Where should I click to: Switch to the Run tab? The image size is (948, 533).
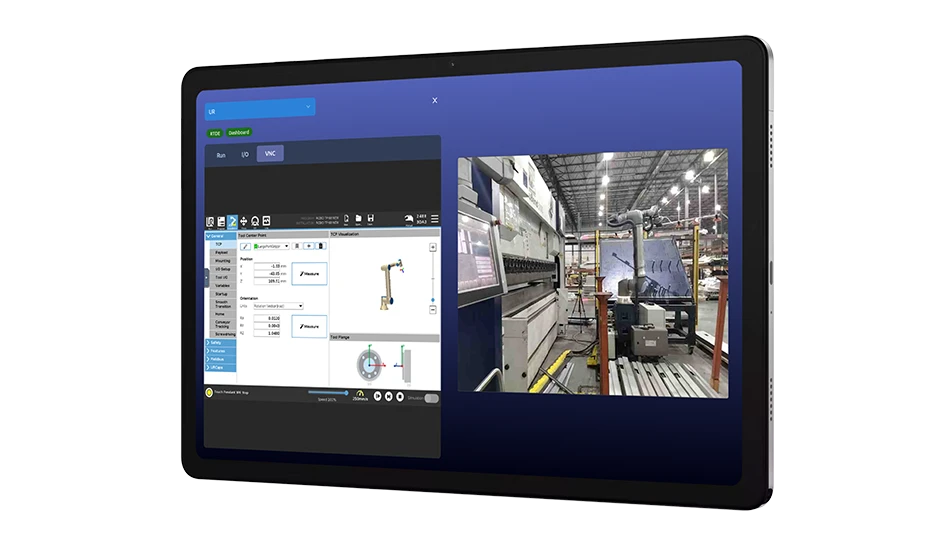click(x=221, y=155)
